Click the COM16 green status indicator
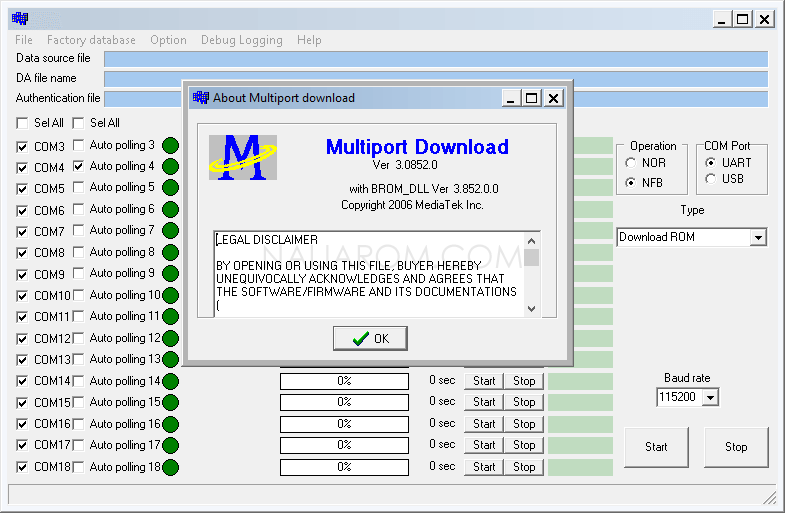Screen dimensions: 785x513 pos(170,425)
